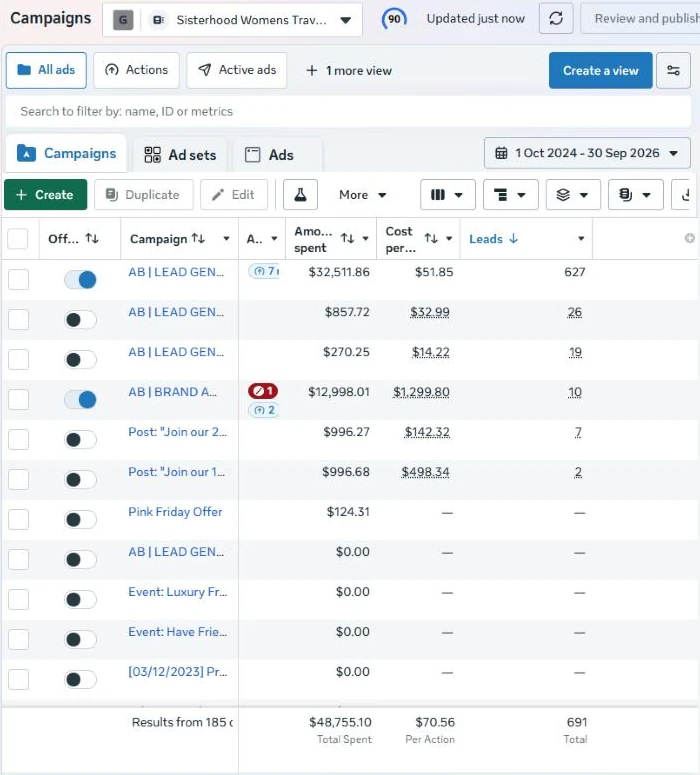Open the Pink Friday Offer campaign link

(175, 512)
